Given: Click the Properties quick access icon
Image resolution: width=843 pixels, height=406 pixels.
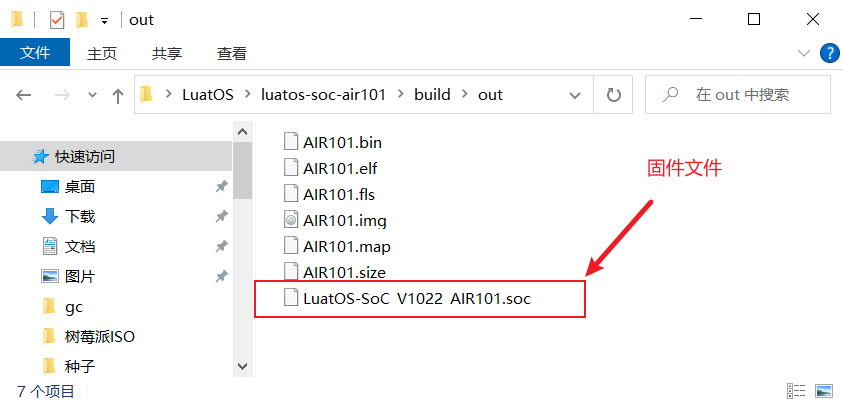Looking at the screenshot, I should [x=56, y=19].
